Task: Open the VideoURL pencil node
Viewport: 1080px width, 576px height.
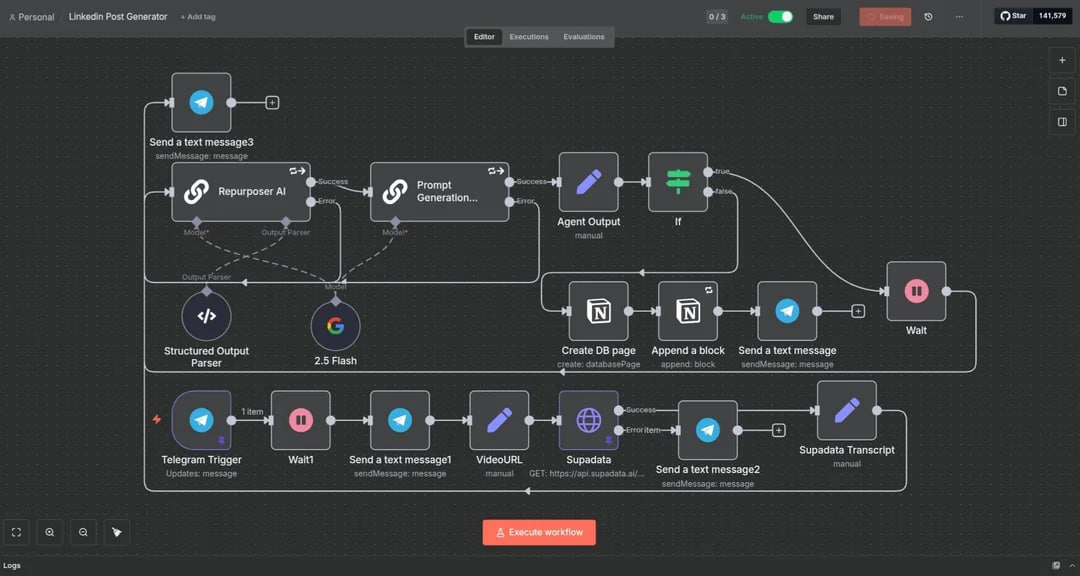Action: 499,420
